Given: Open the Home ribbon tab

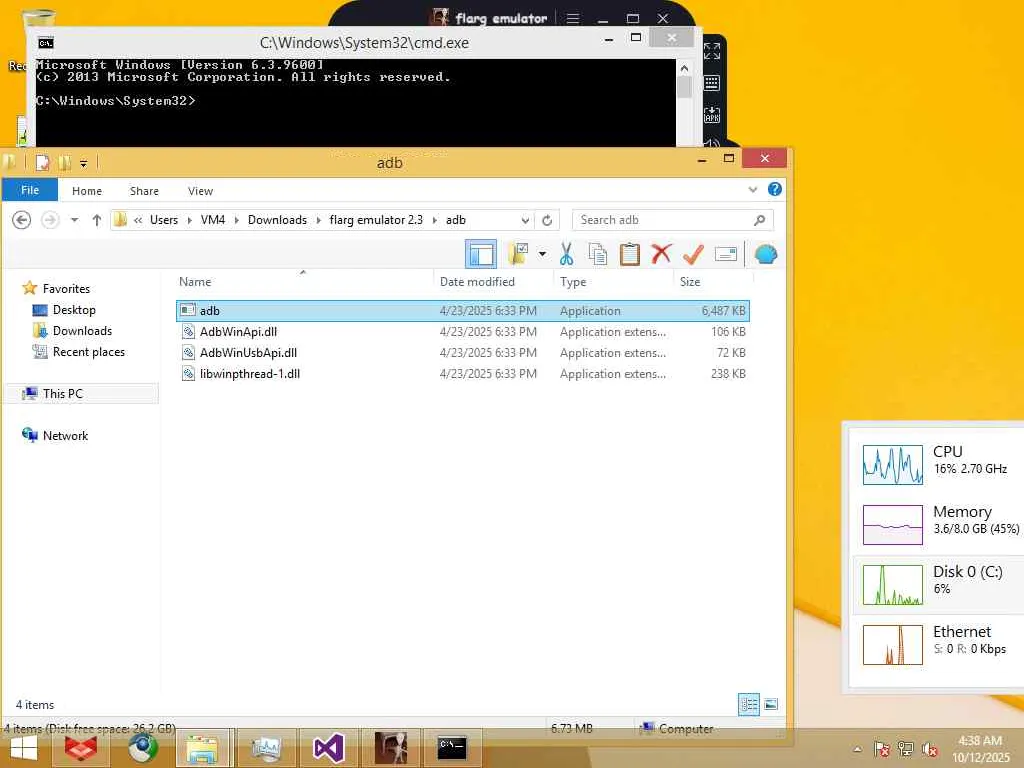Looking at the screenshot, I should 87,191.
